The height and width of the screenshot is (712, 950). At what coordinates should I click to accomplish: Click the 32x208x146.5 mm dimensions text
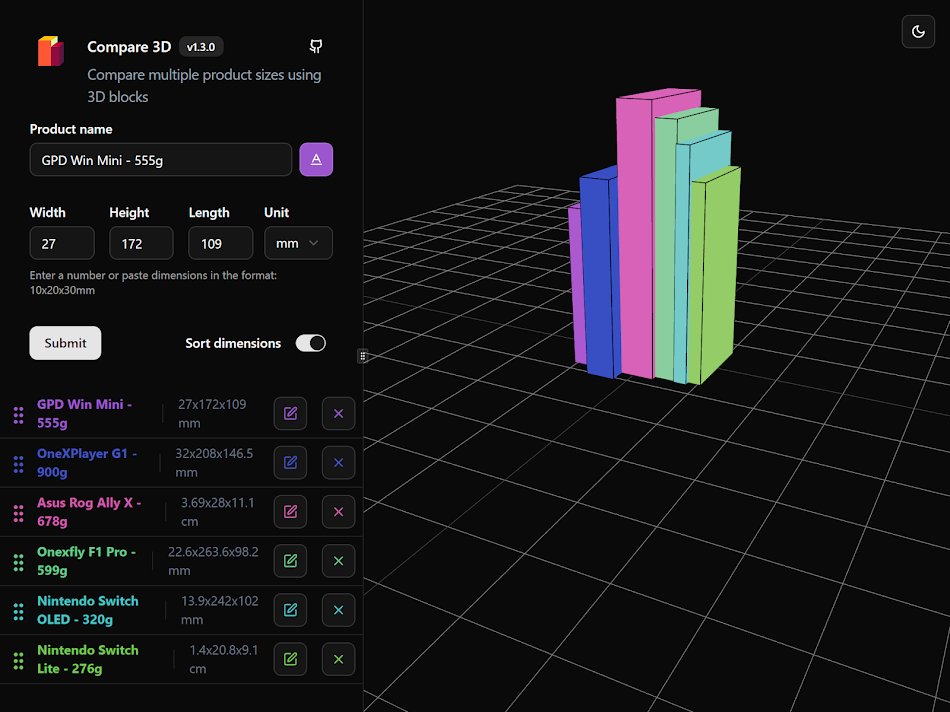(214, 462)
